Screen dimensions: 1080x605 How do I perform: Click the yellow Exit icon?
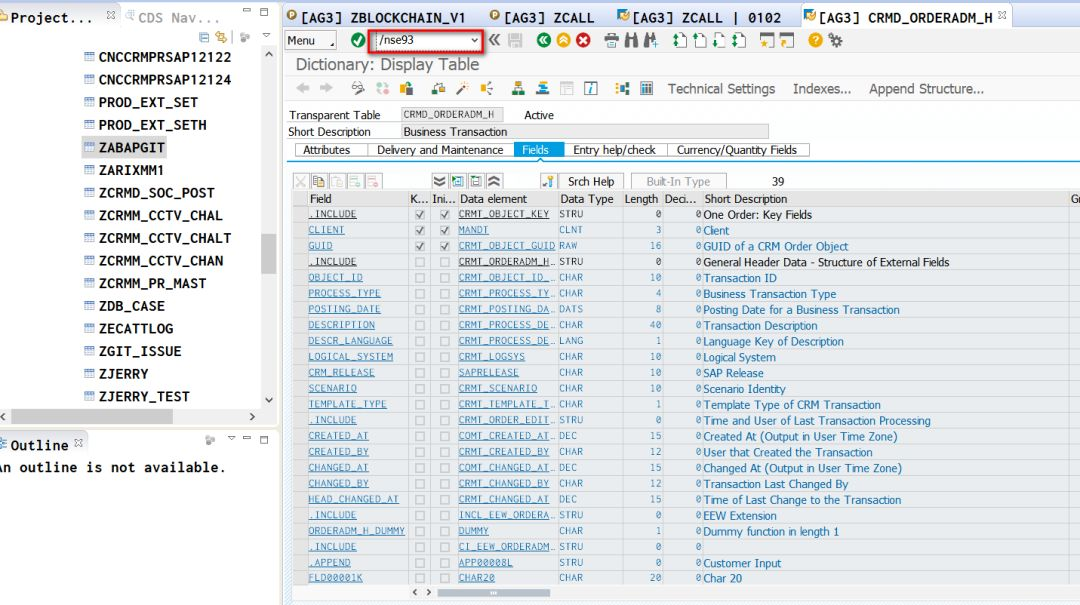(x=563, y=41)
